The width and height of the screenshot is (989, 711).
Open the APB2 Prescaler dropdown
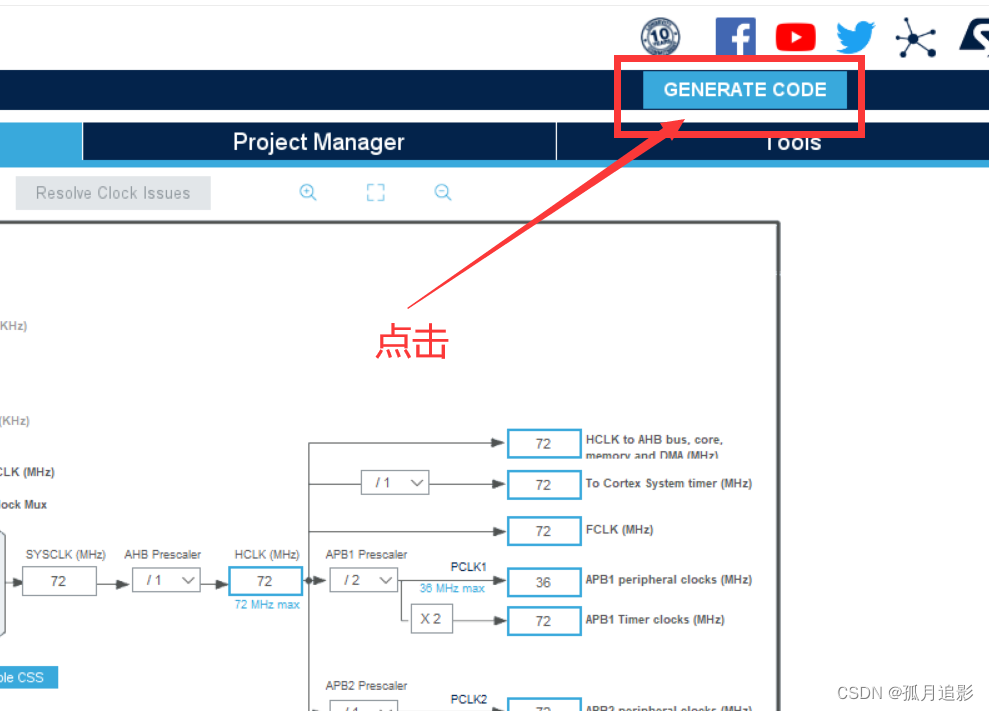tap(364, 706)
